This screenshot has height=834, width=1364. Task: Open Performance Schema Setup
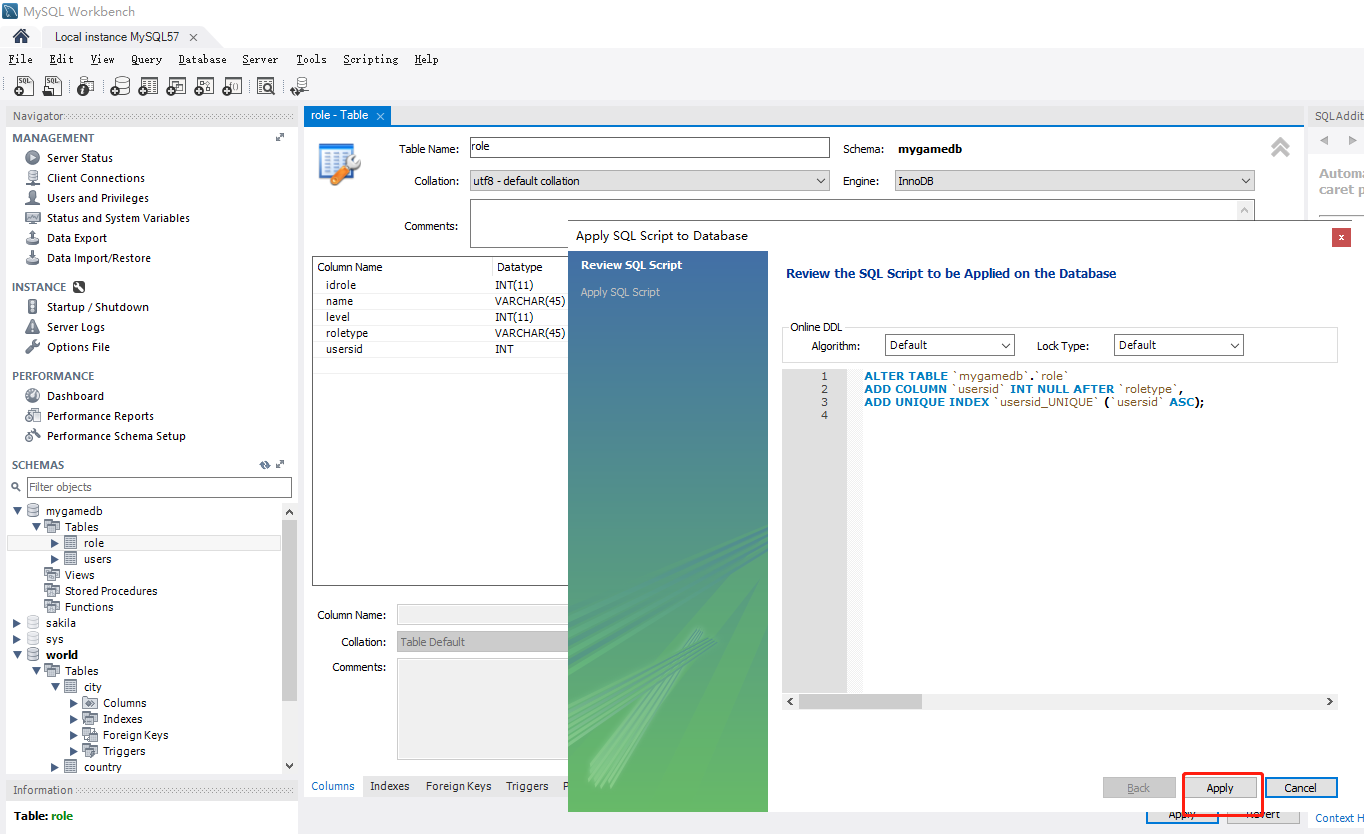116,436
